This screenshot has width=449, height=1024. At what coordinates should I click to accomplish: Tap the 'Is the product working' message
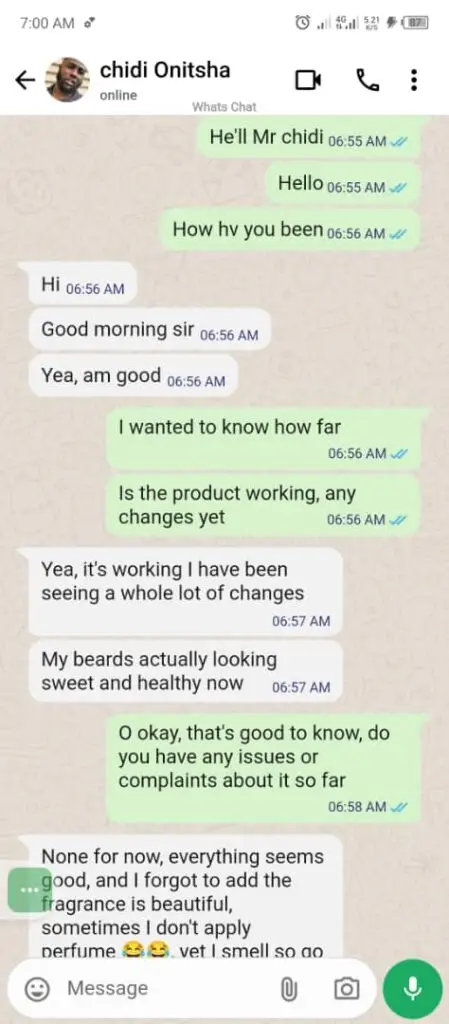[x=263, y=505]
